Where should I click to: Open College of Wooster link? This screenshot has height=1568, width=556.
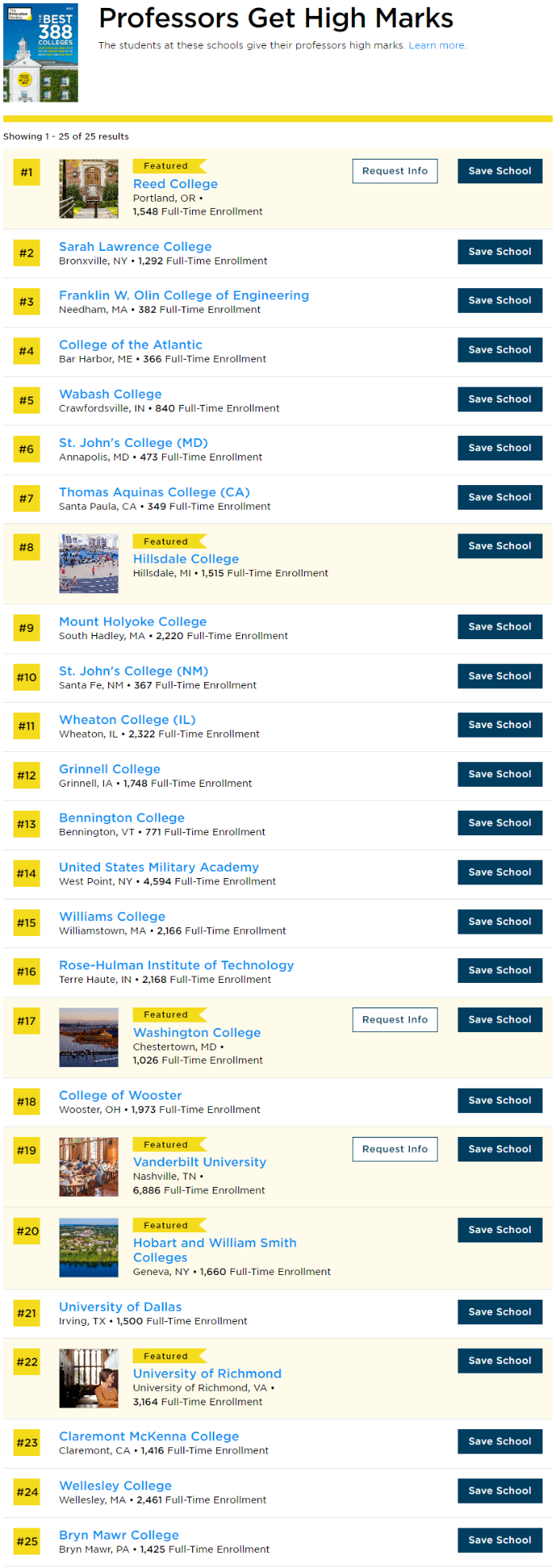coord(121,1096)
